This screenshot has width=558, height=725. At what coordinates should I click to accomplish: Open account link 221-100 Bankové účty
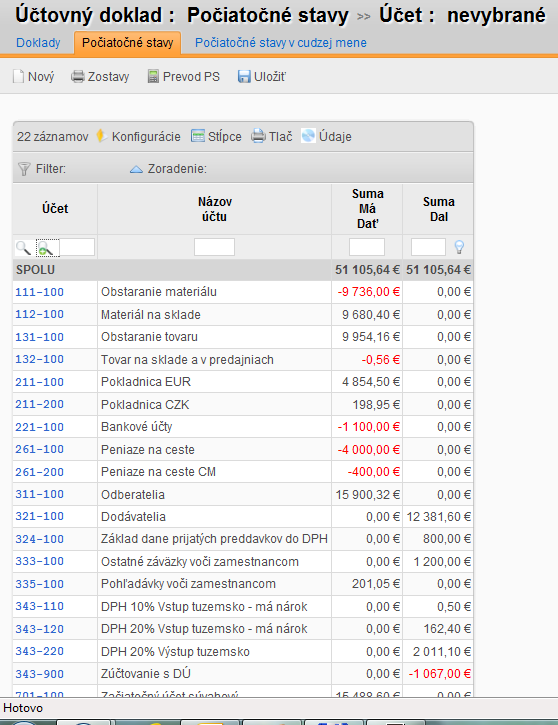pyautogui.click(x=40, y=427)
